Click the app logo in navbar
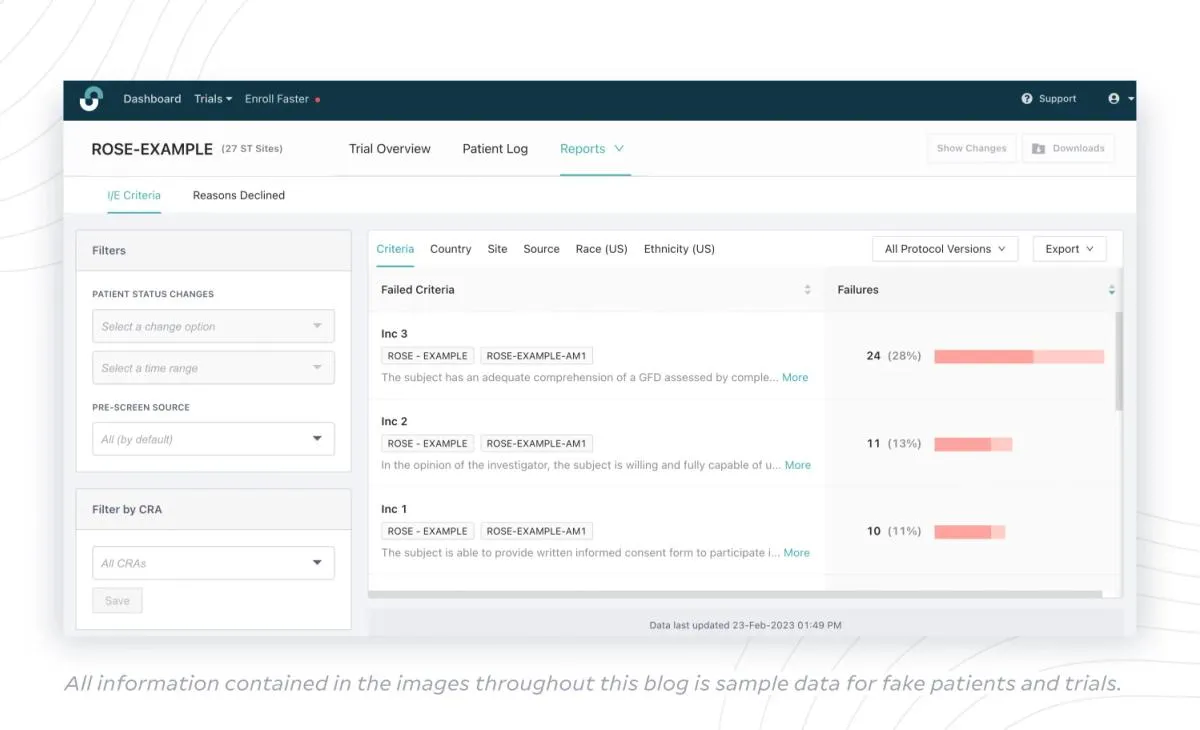Image resolution: width=1200 pixels, height=730 pixels. click(x=91, y=99)
